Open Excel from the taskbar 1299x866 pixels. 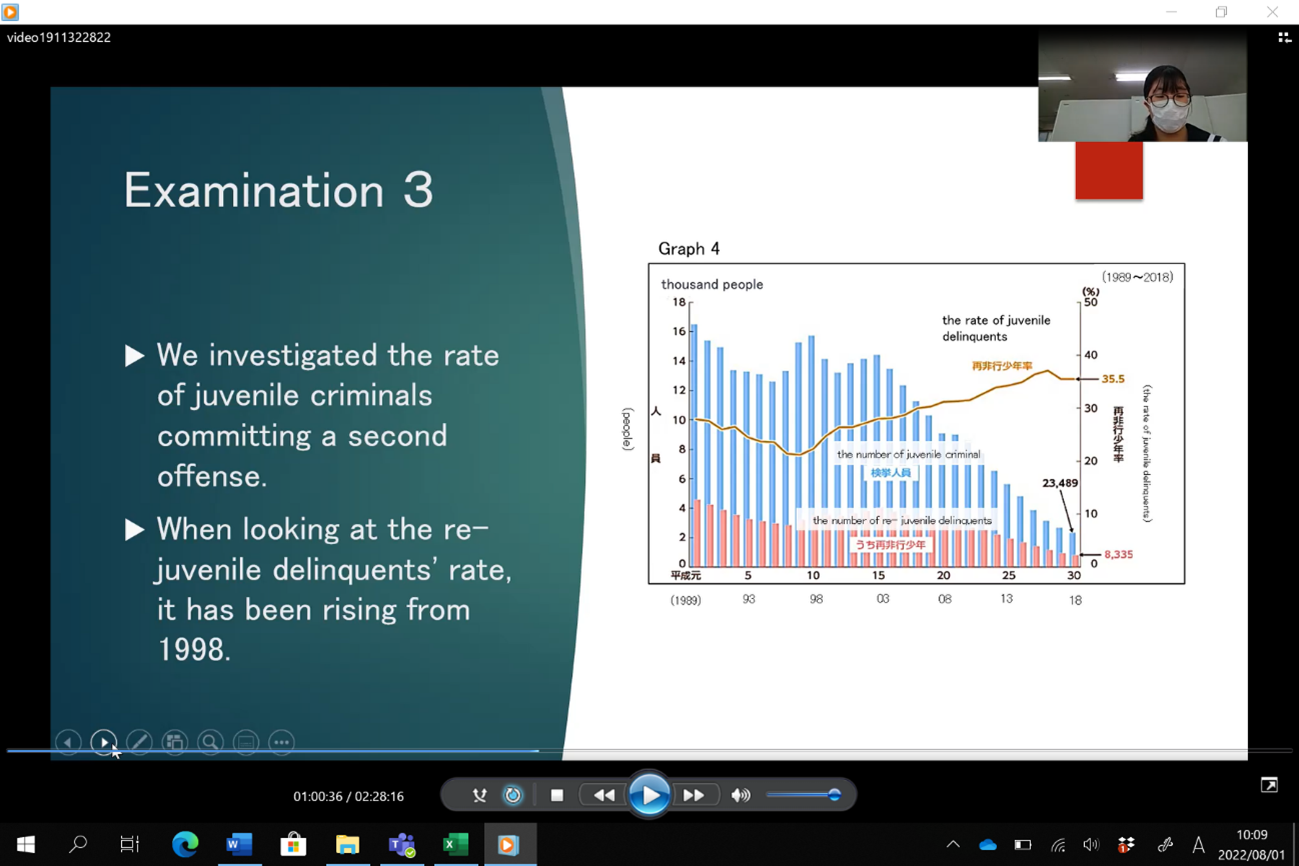point(455,844)
